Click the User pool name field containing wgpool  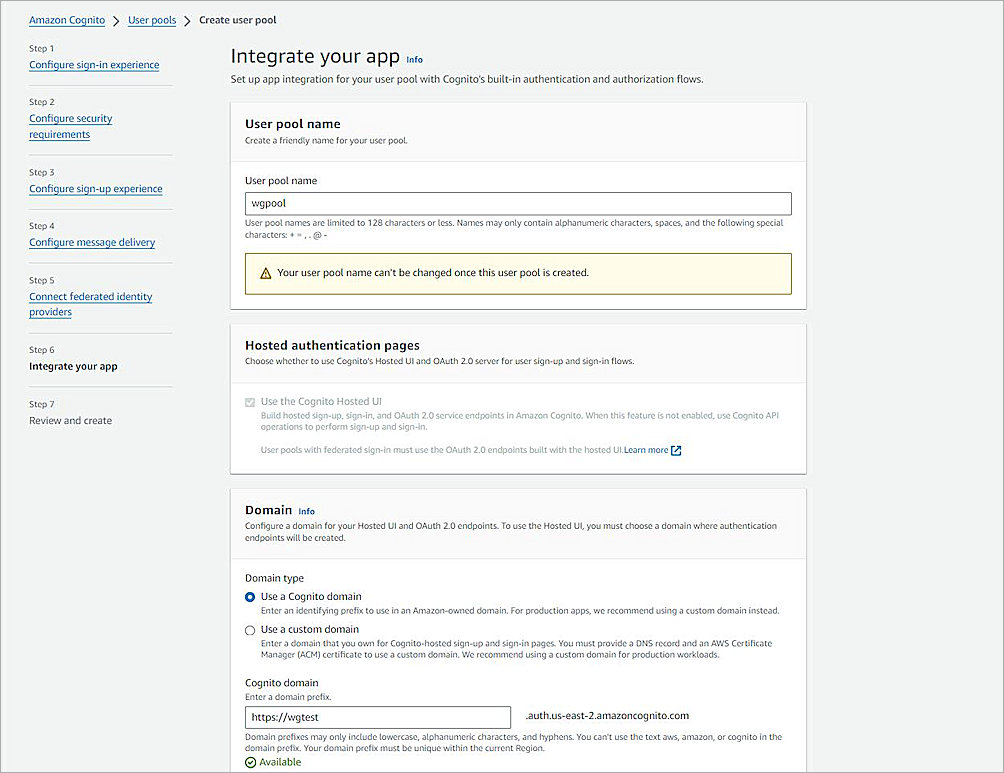[x=517, y=203]
